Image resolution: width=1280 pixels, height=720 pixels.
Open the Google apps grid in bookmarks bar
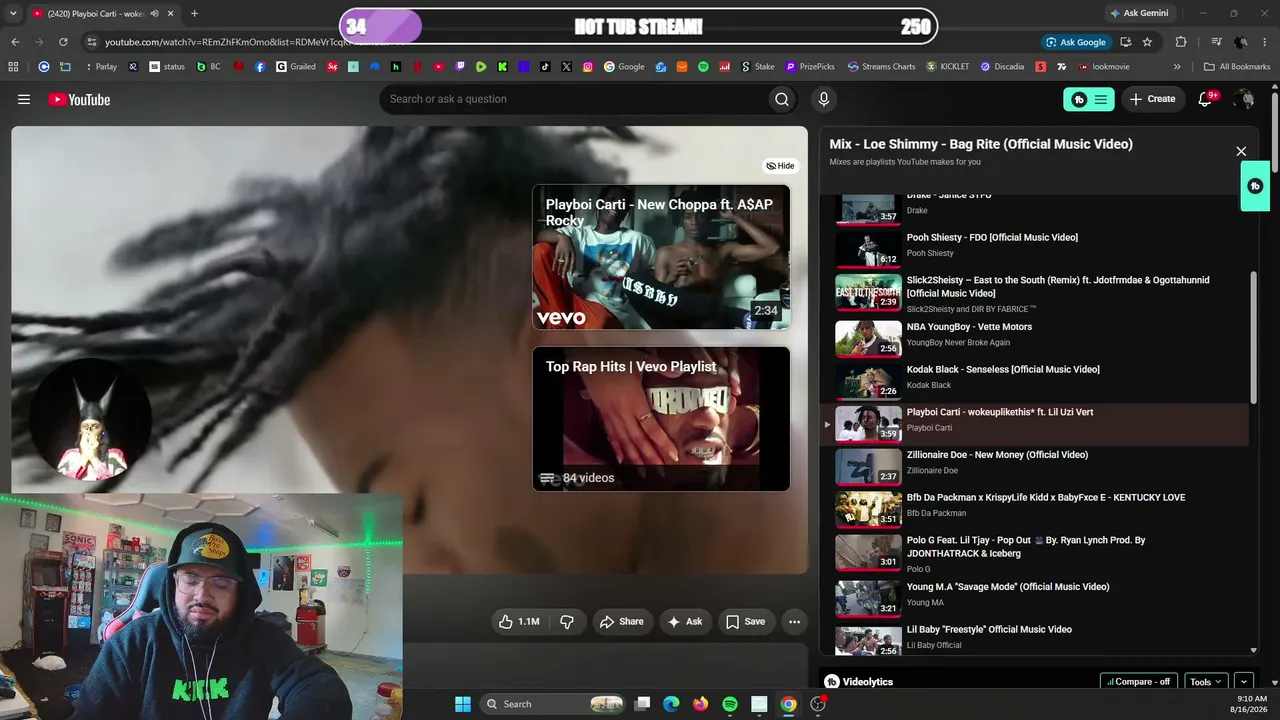point(13,67)
